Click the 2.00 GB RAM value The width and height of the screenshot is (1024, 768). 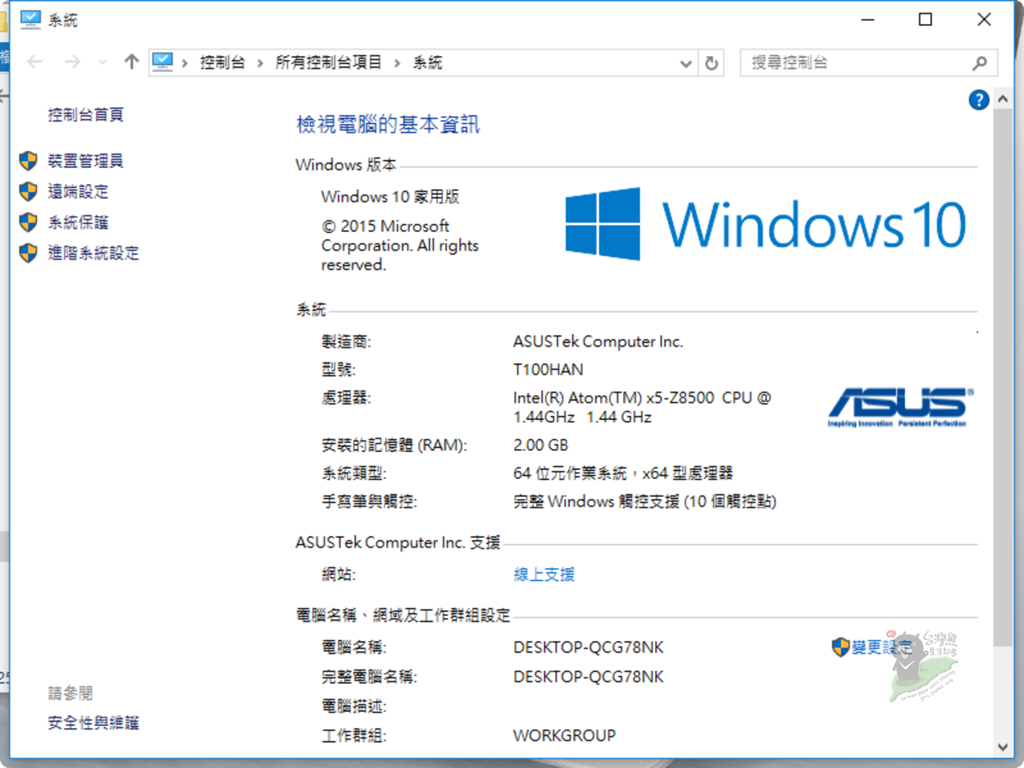coord(541,445)
